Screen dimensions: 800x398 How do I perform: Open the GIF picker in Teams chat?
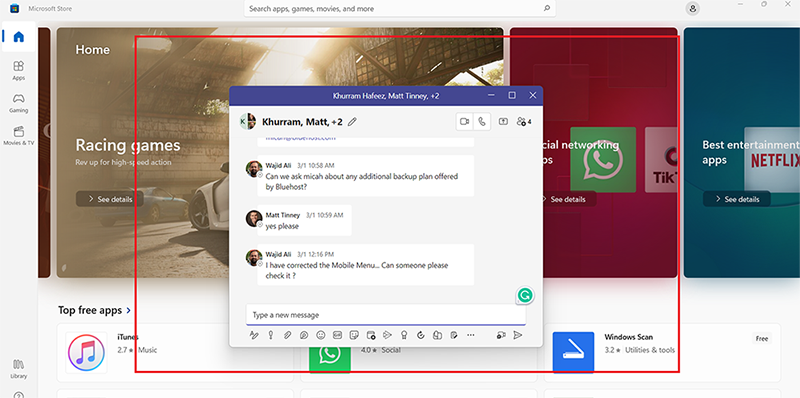pyautogui.click(x=337, y=335)
